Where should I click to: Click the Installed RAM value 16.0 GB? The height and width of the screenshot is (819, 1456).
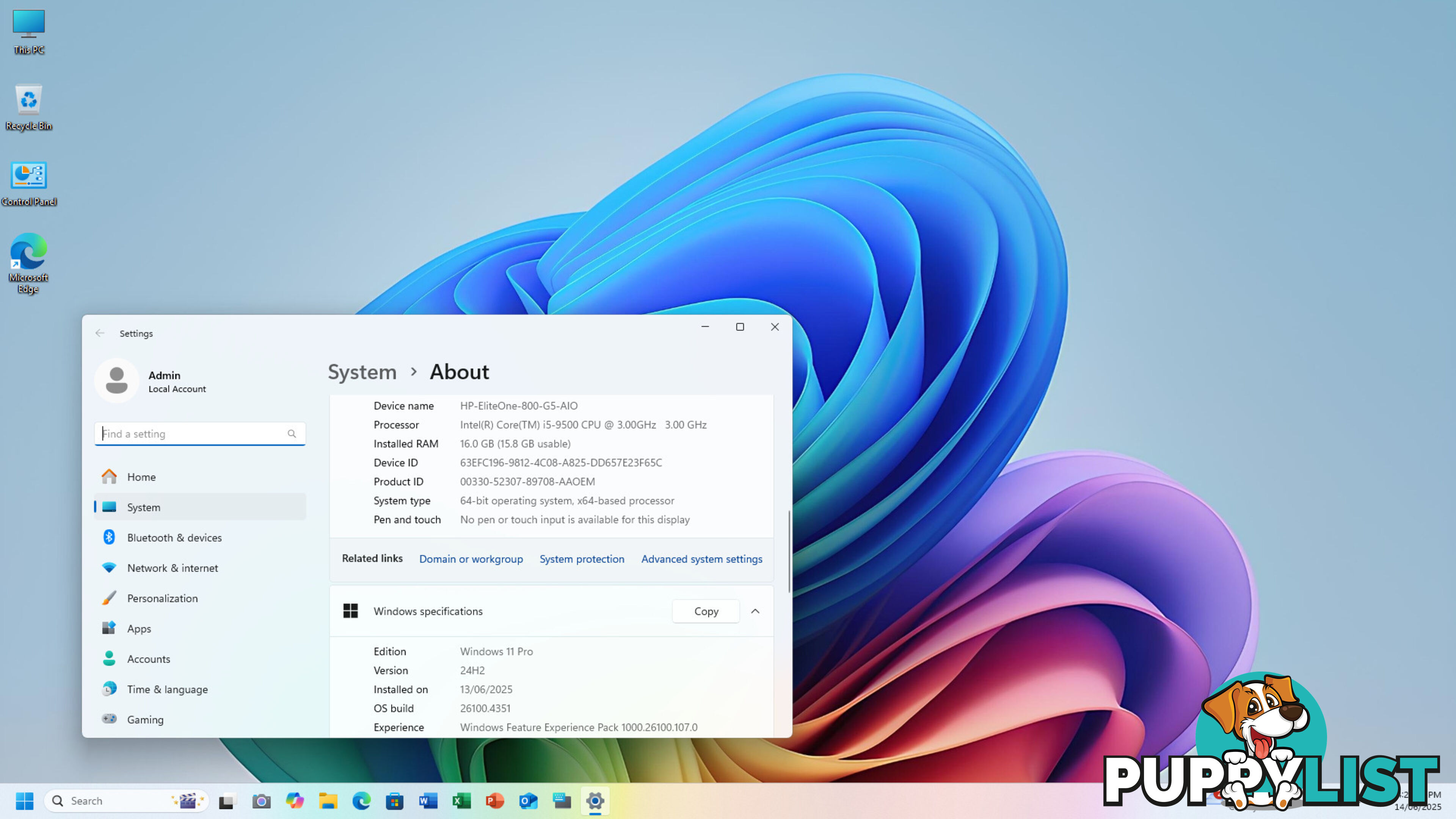515,444
